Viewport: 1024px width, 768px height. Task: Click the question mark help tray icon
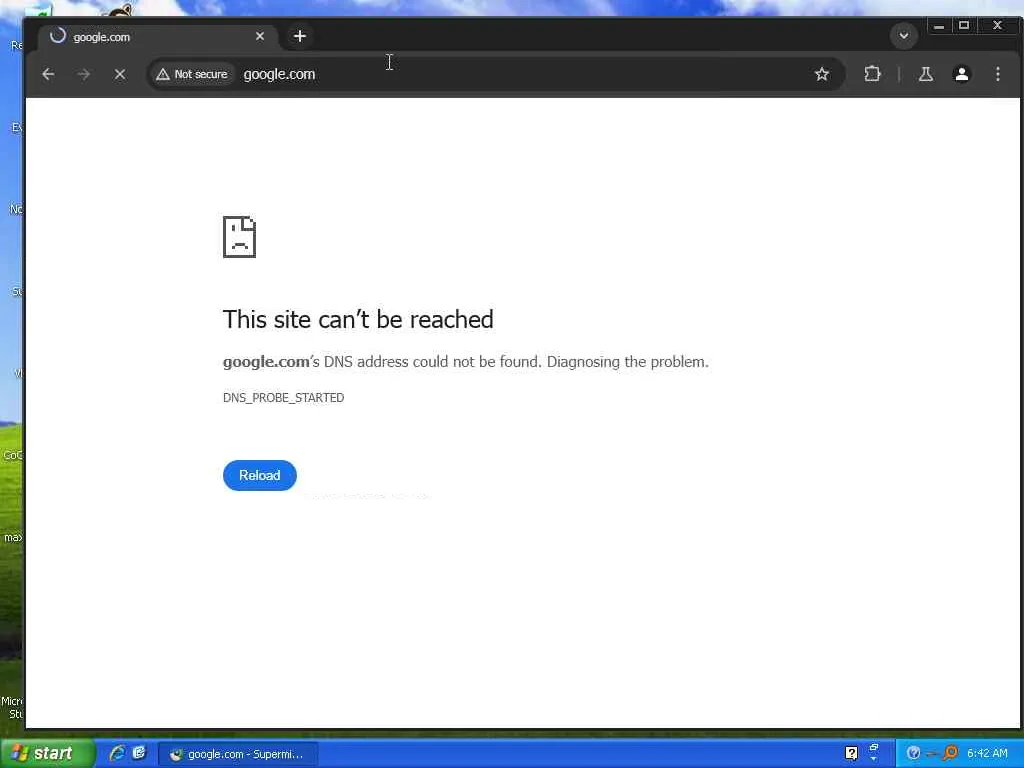coord(851,754)
